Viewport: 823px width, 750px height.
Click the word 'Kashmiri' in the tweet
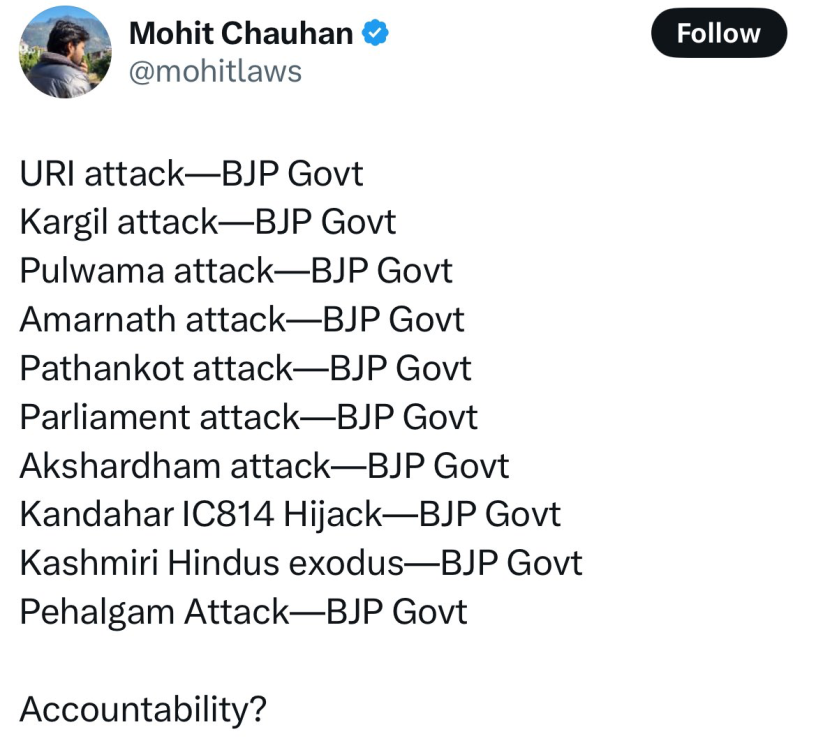tap(89, 563)
